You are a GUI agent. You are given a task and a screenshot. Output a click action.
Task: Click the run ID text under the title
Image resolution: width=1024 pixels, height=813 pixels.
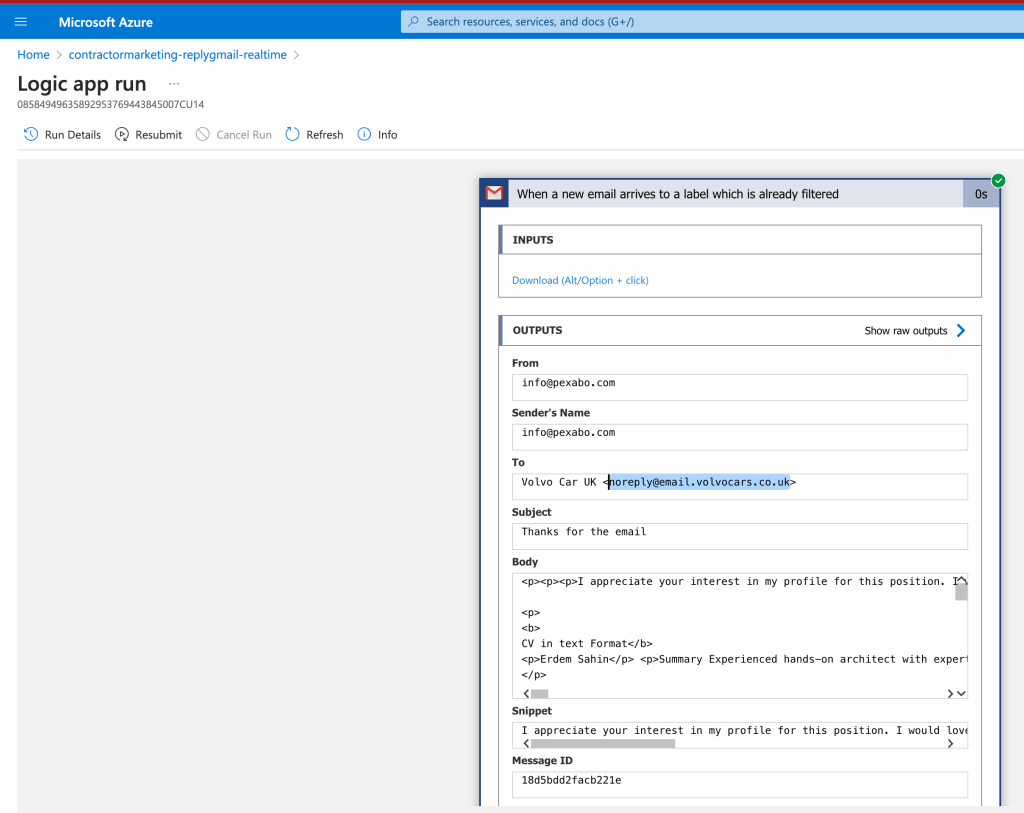110,104
